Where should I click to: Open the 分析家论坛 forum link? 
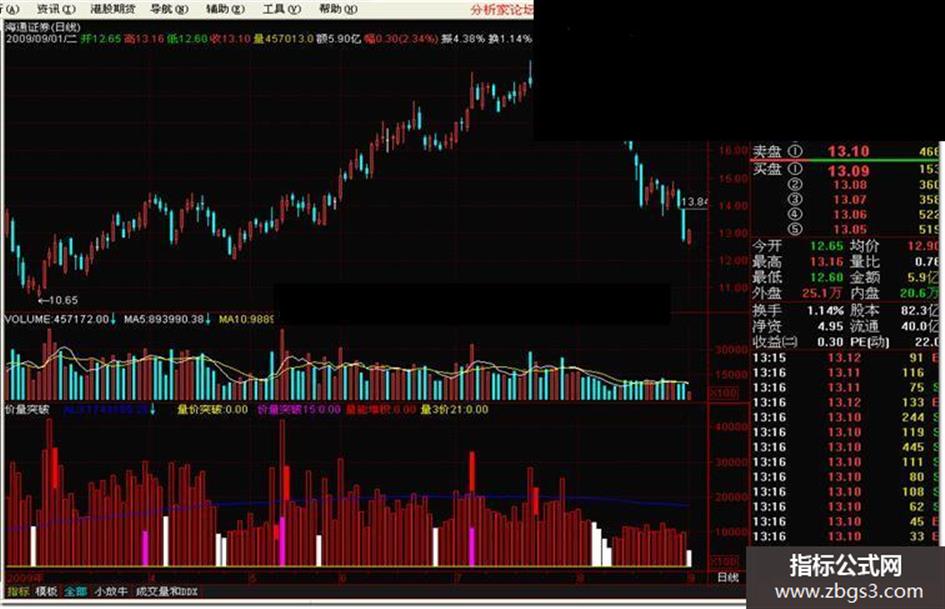pyautogui.click(x=501, y=10)
